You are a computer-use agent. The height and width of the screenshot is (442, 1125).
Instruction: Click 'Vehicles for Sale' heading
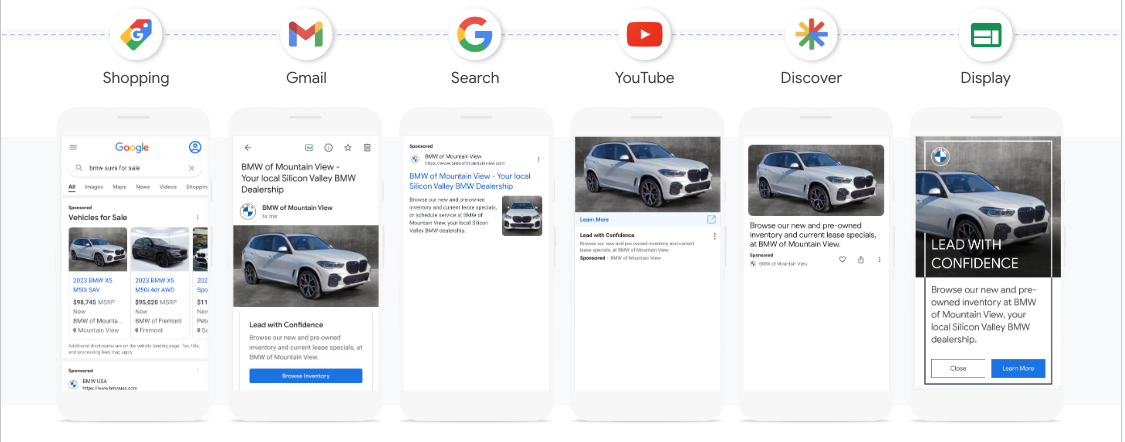coord(98,217)
